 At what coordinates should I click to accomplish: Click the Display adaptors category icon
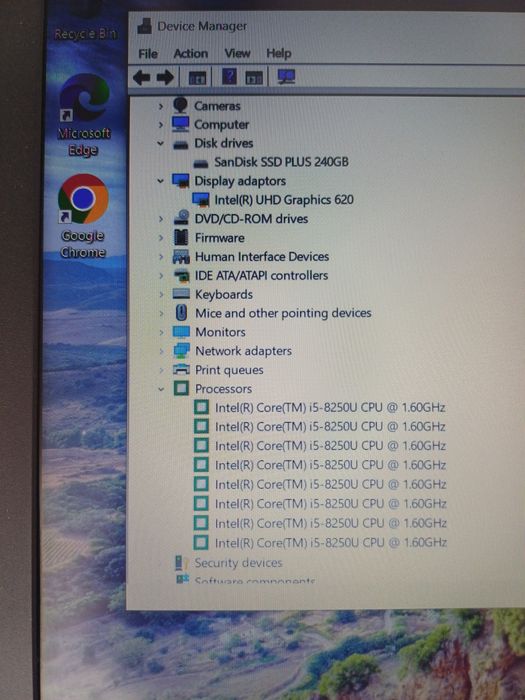click(x=181, y=180)
